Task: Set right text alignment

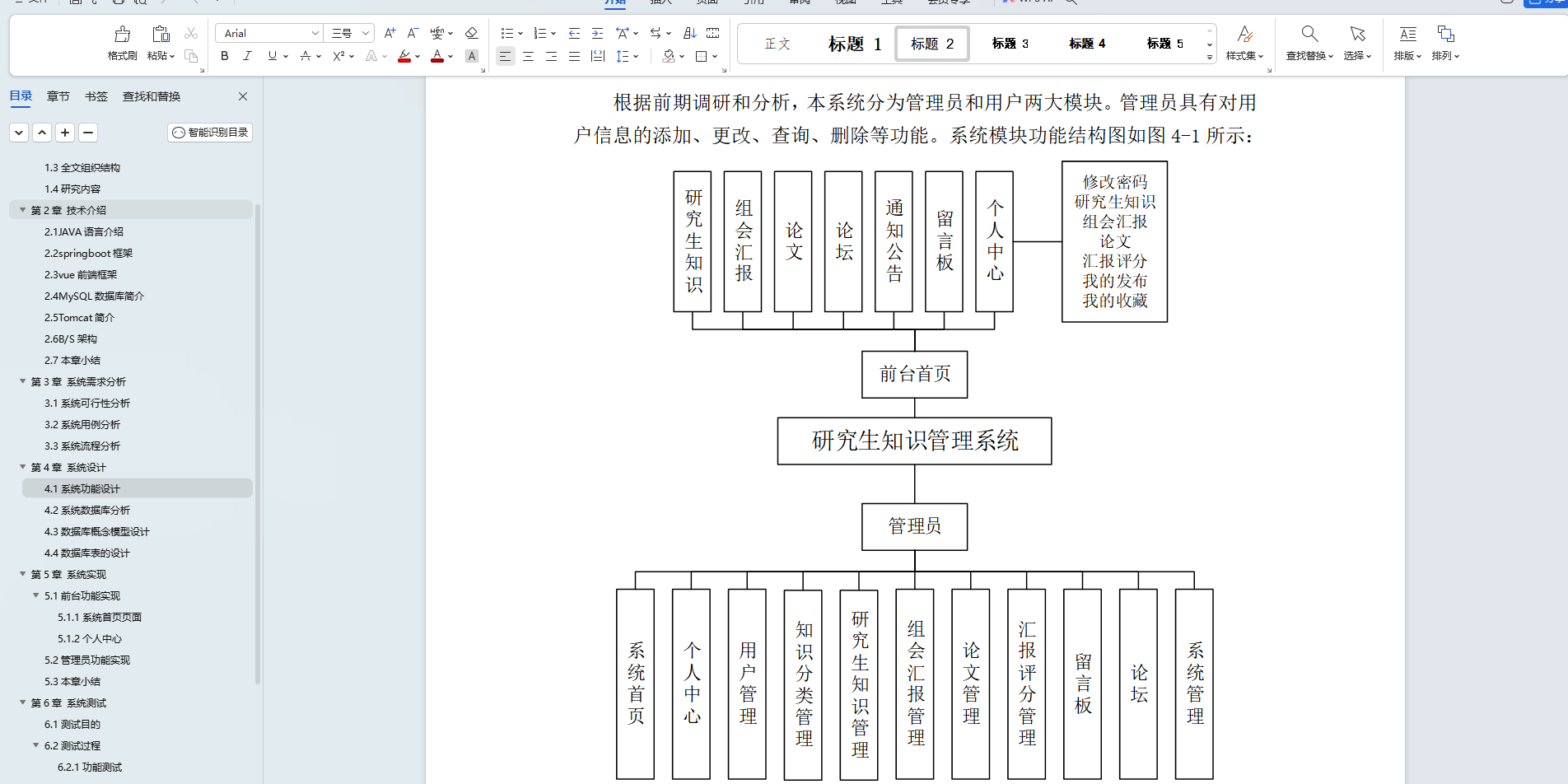Action: [551, 56]
